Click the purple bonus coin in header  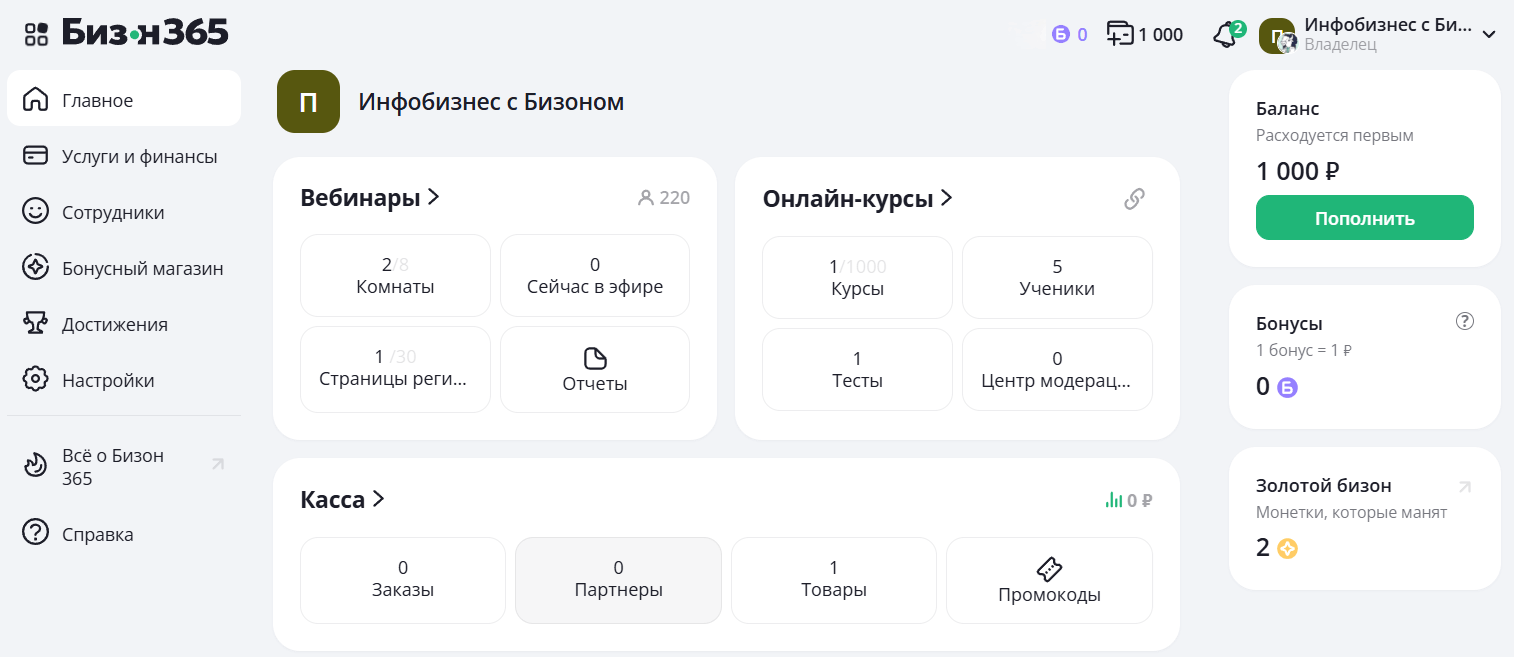[x=1061, y=35]
